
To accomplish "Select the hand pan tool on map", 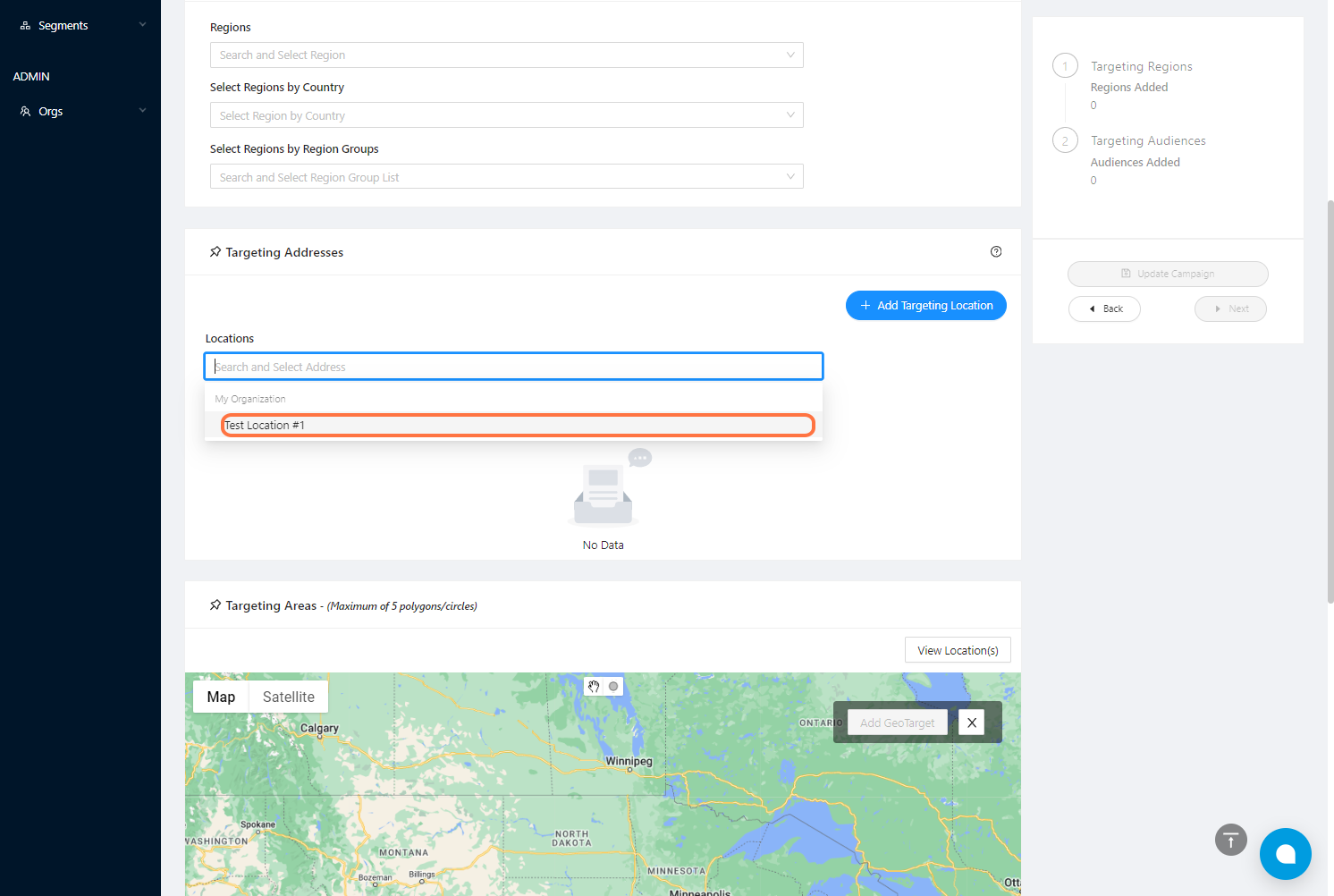I will [594, 687].
